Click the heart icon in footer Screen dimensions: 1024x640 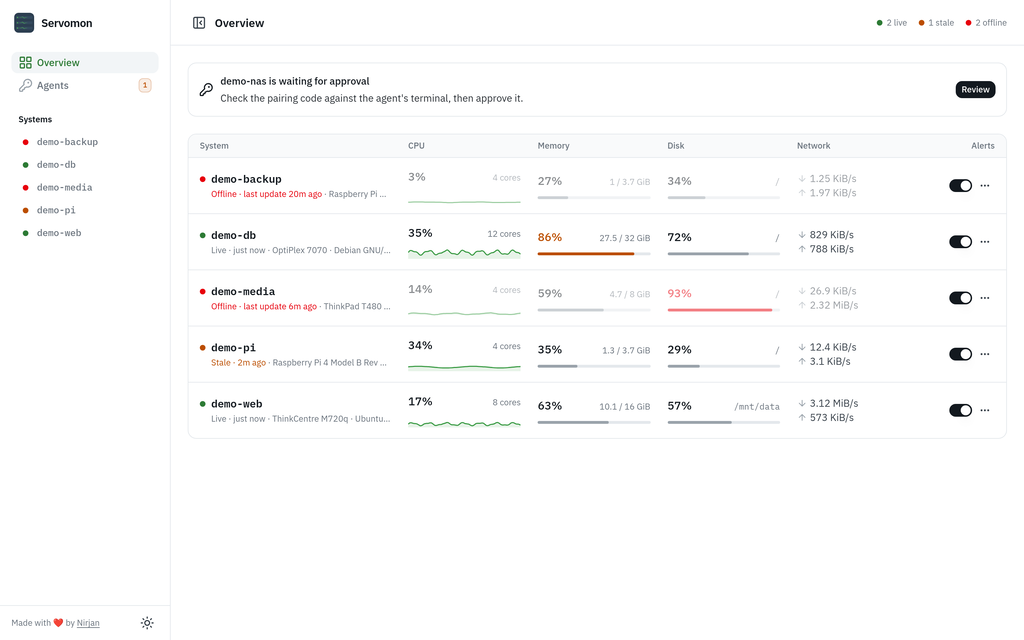58,622
